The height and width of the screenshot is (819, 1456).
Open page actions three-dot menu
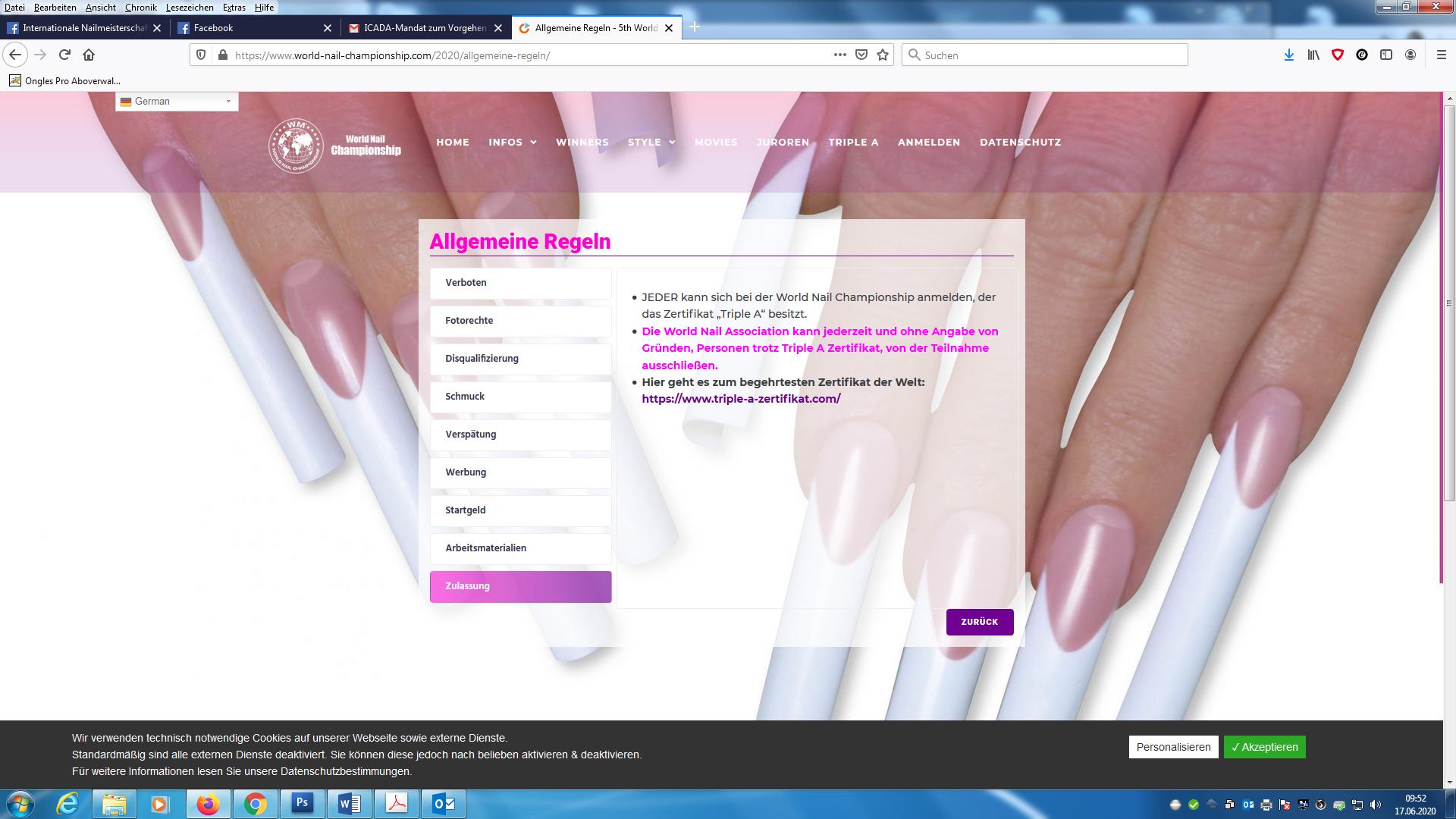click(x=839, y=55)
